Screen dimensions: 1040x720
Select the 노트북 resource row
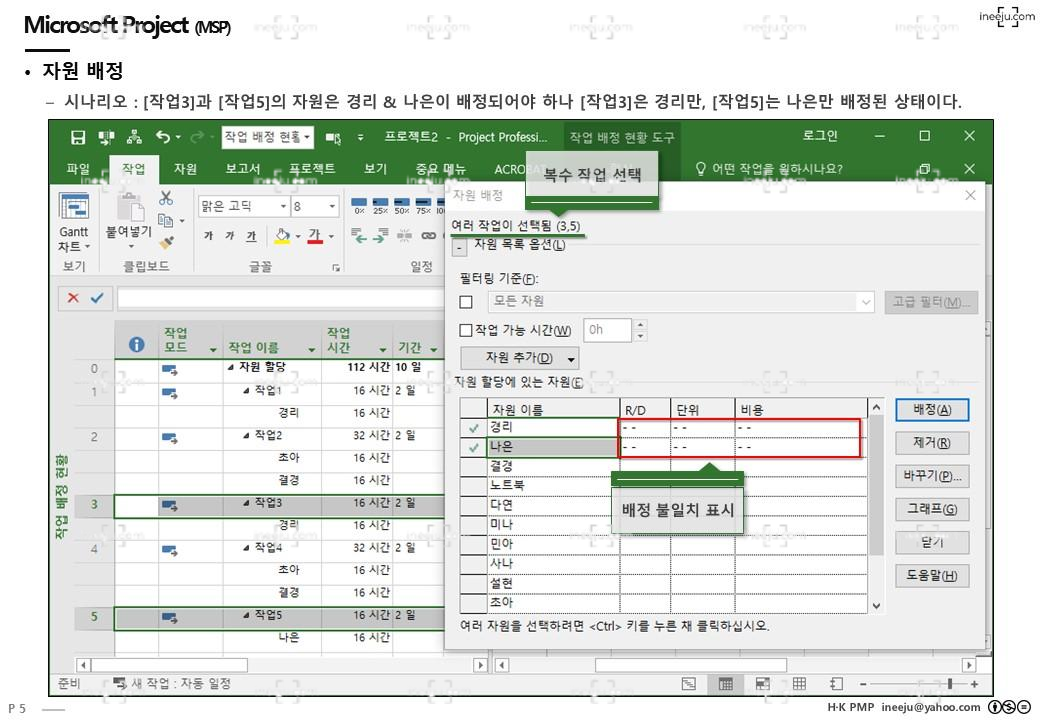(663, 486)
